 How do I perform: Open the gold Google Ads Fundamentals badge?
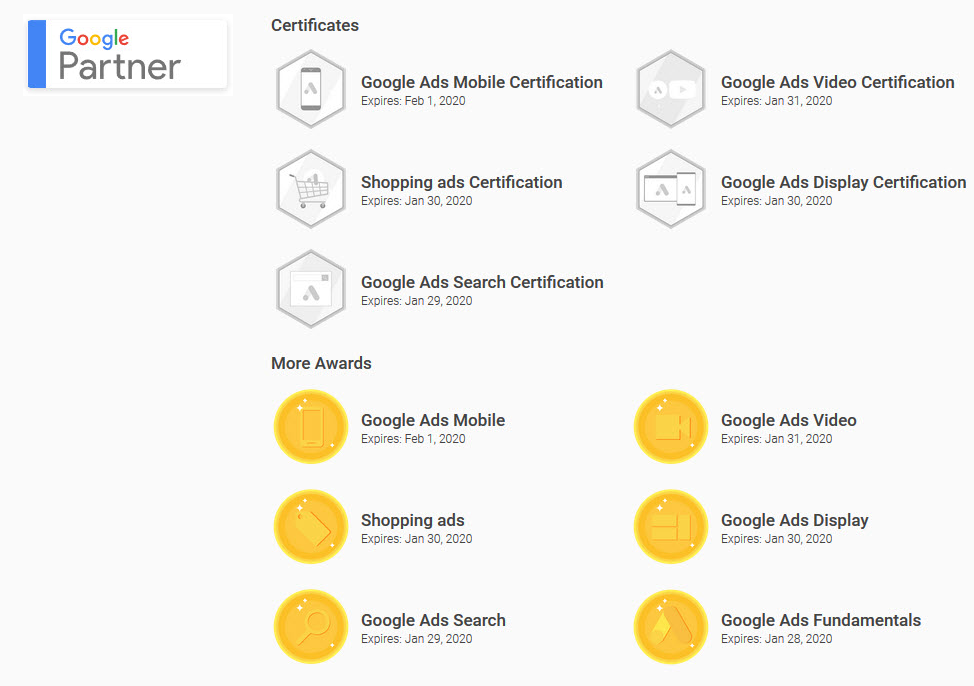coord(671,627)
